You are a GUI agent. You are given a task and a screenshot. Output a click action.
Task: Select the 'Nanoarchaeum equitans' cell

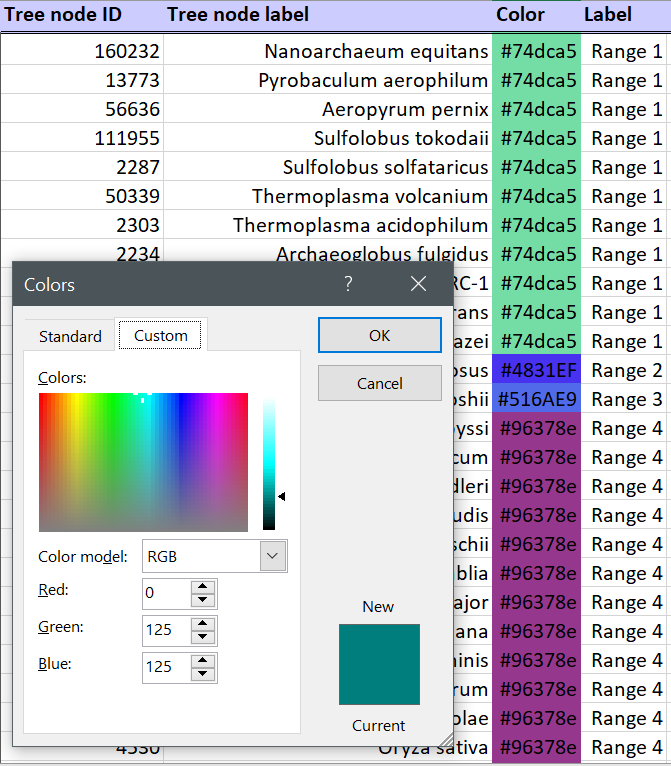[328, 51]
